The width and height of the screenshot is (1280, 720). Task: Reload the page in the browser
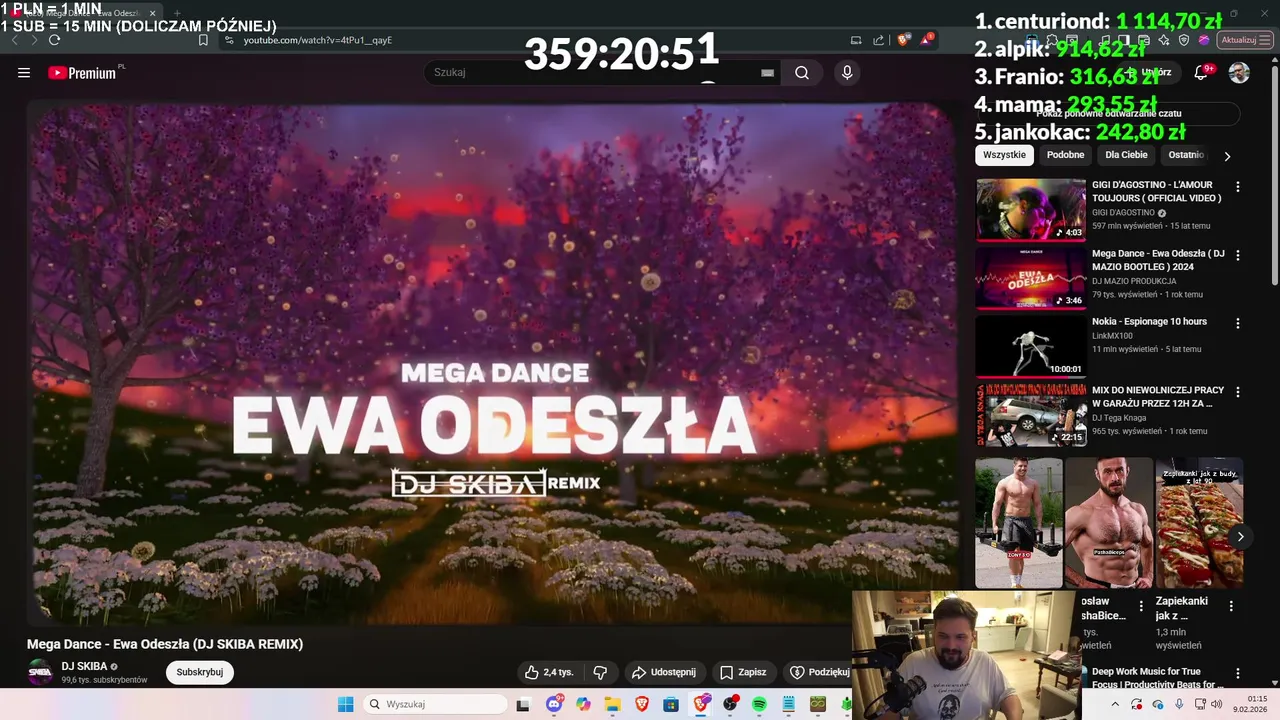tap(54, 40)
